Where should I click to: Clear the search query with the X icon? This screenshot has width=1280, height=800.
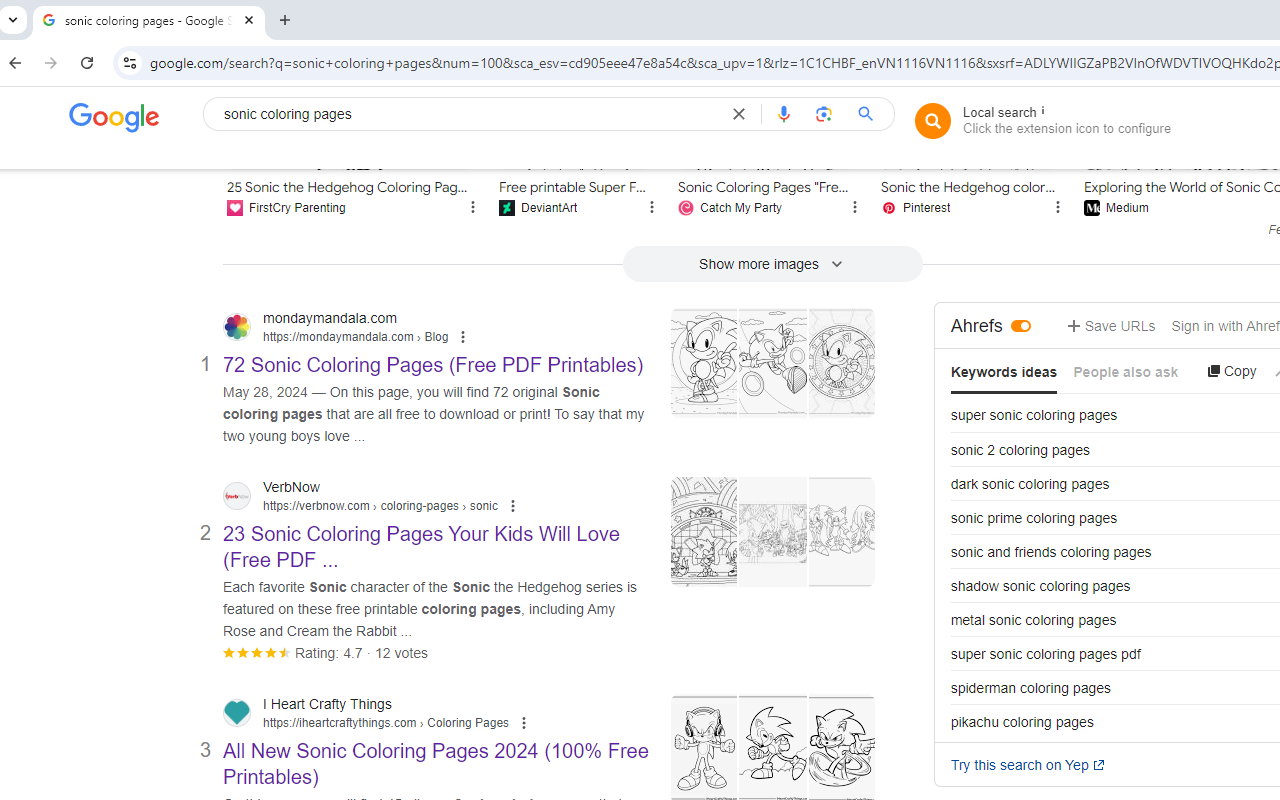pos(738,113)
